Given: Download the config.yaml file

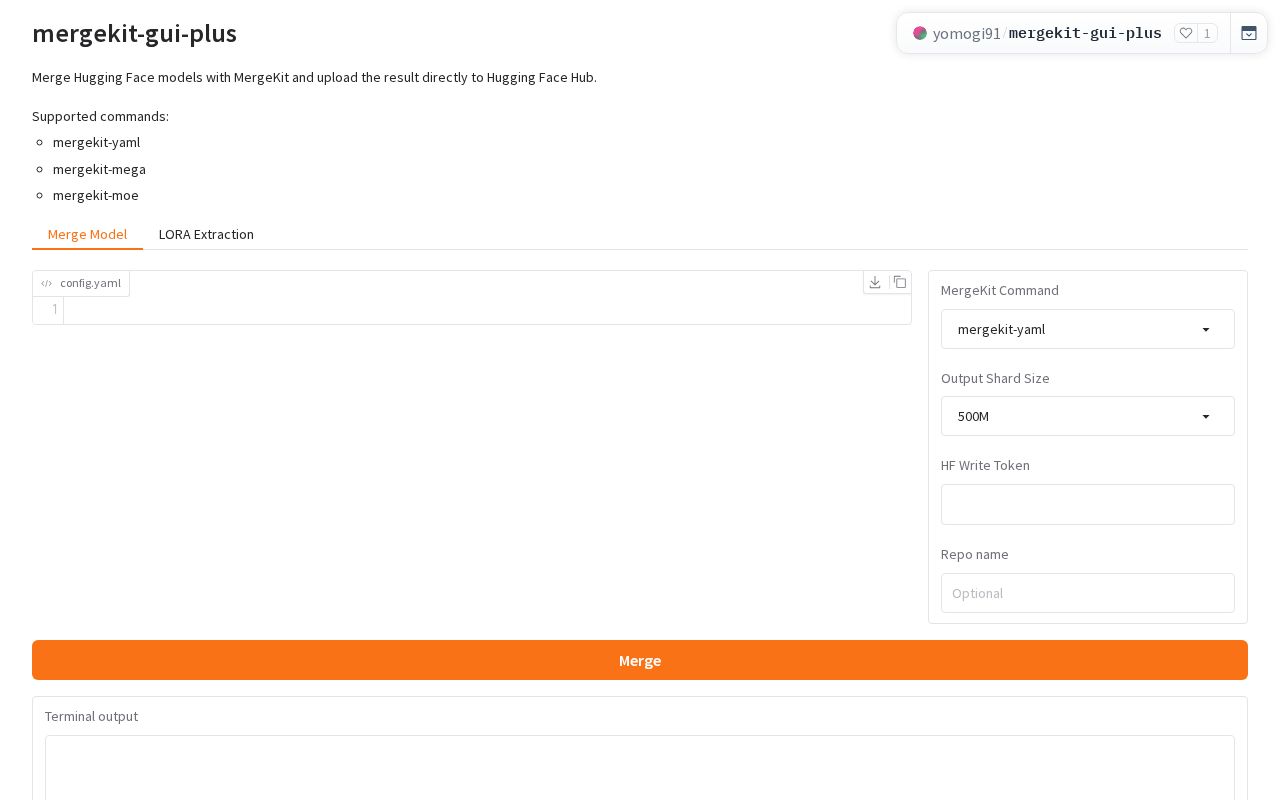Looking at the screenshot, I should (x=875, y=282).
